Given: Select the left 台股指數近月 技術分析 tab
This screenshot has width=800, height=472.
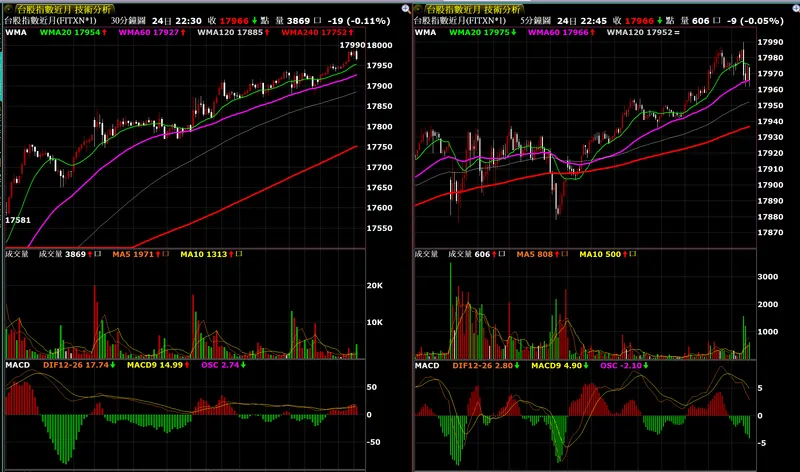Looking at the screenshot, I should (x=64, y=9).
